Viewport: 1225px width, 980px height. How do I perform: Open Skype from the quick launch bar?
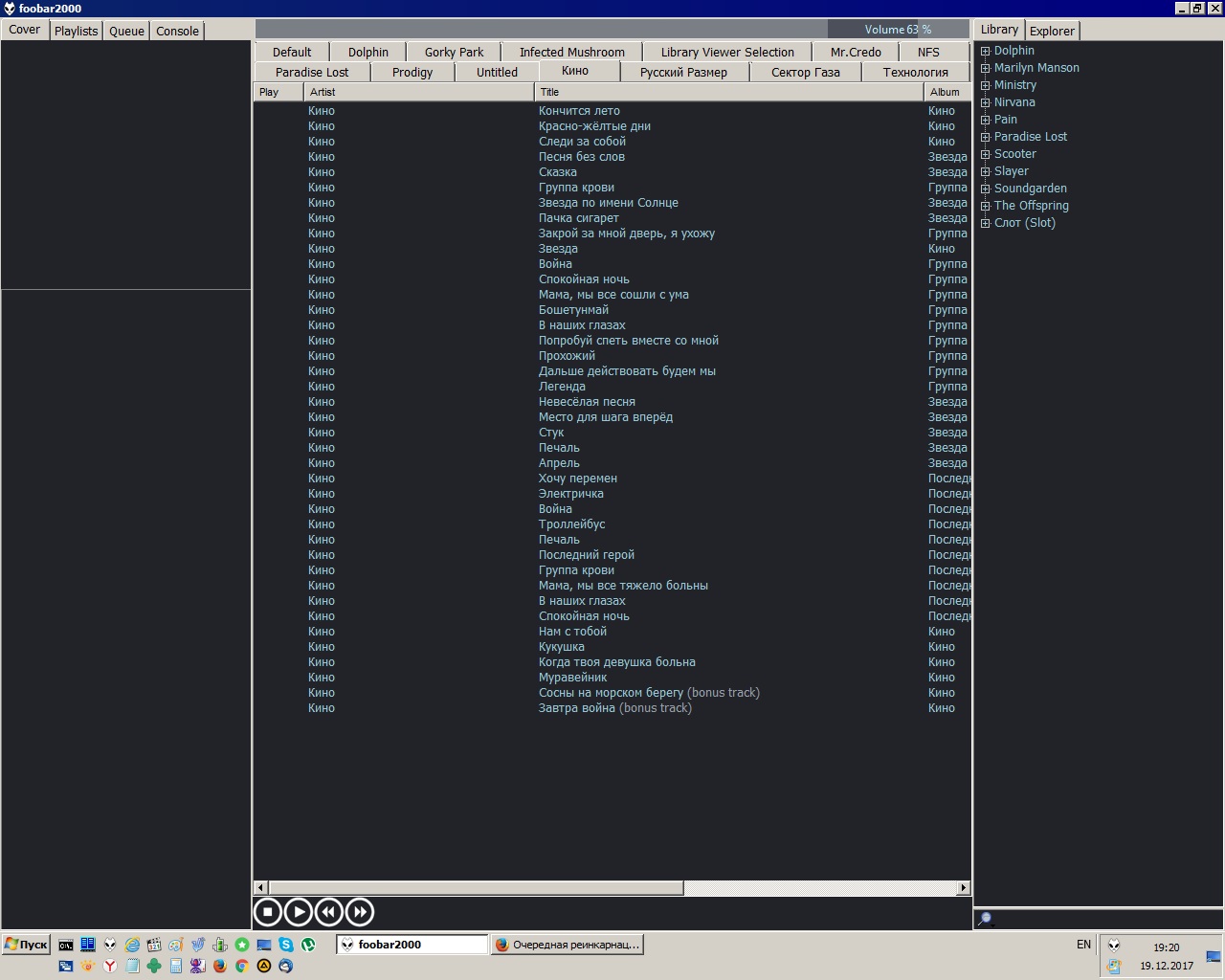pyautogui.click(x=286, y=945)
